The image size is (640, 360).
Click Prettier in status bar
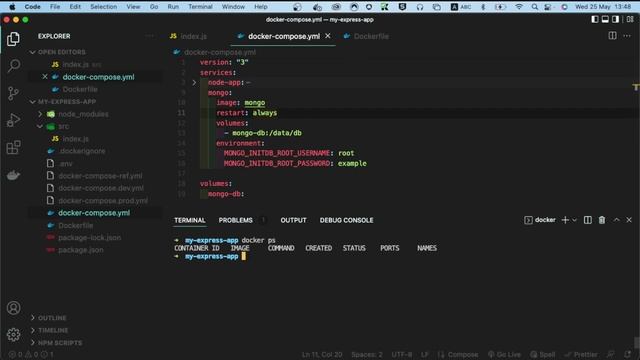pos(581,354)
